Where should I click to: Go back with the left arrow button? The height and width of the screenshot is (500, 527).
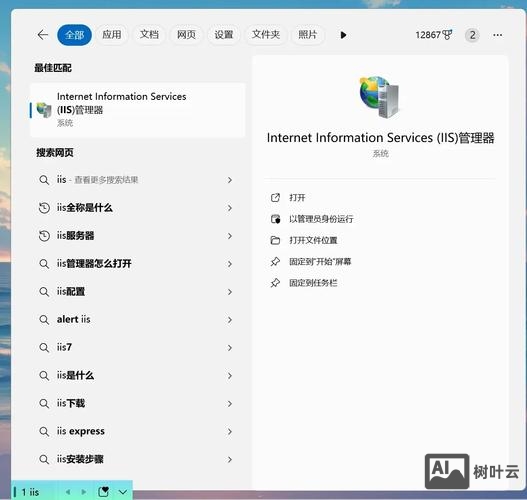pos(43,35)
